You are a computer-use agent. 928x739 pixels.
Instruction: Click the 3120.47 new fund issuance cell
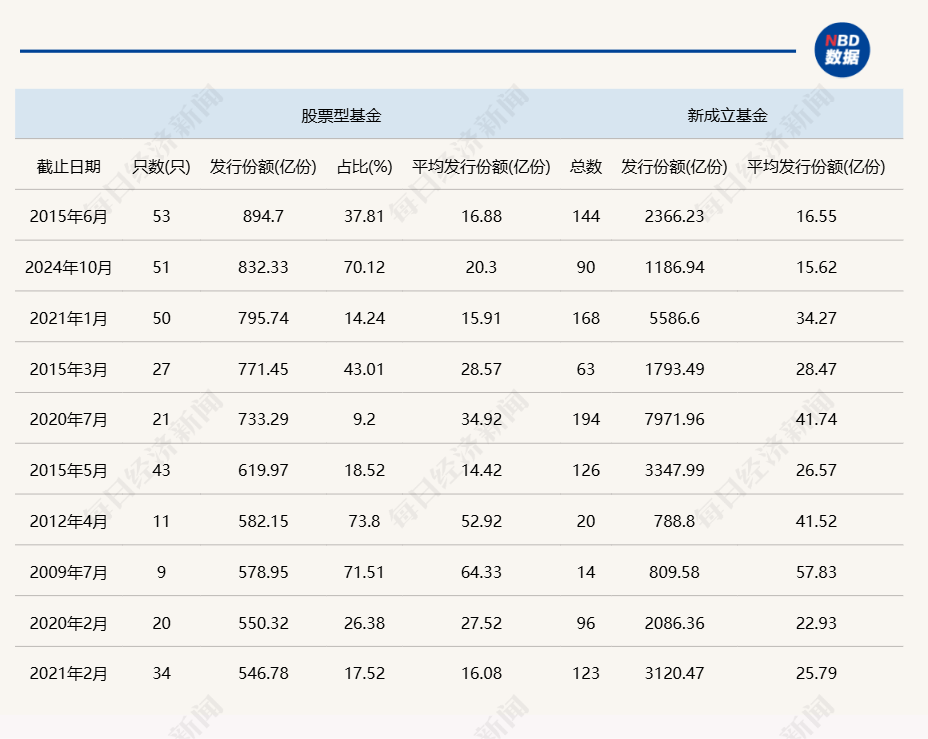tap(675, 673)
